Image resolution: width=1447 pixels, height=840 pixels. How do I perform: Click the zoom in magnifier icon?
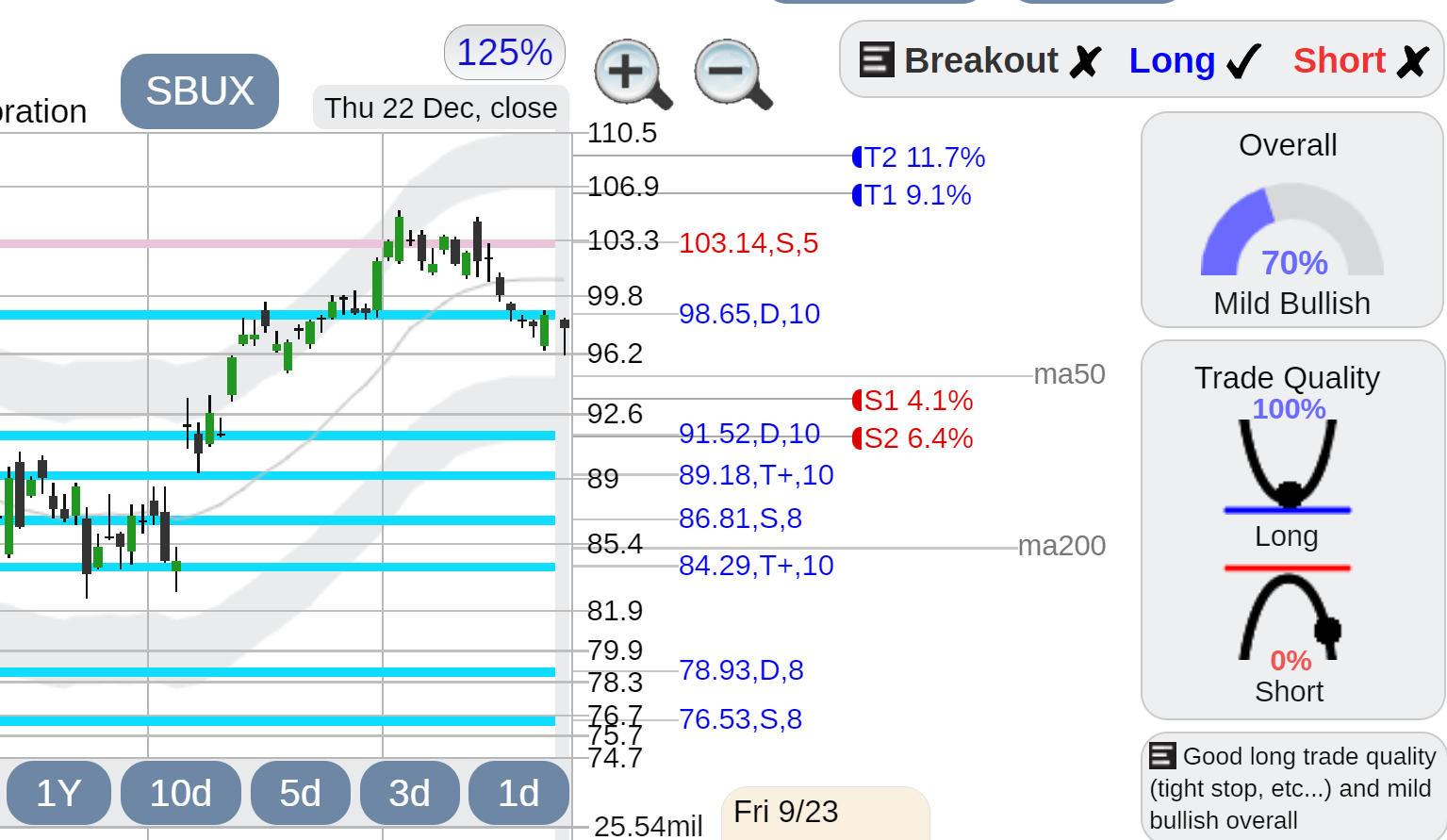633,74
